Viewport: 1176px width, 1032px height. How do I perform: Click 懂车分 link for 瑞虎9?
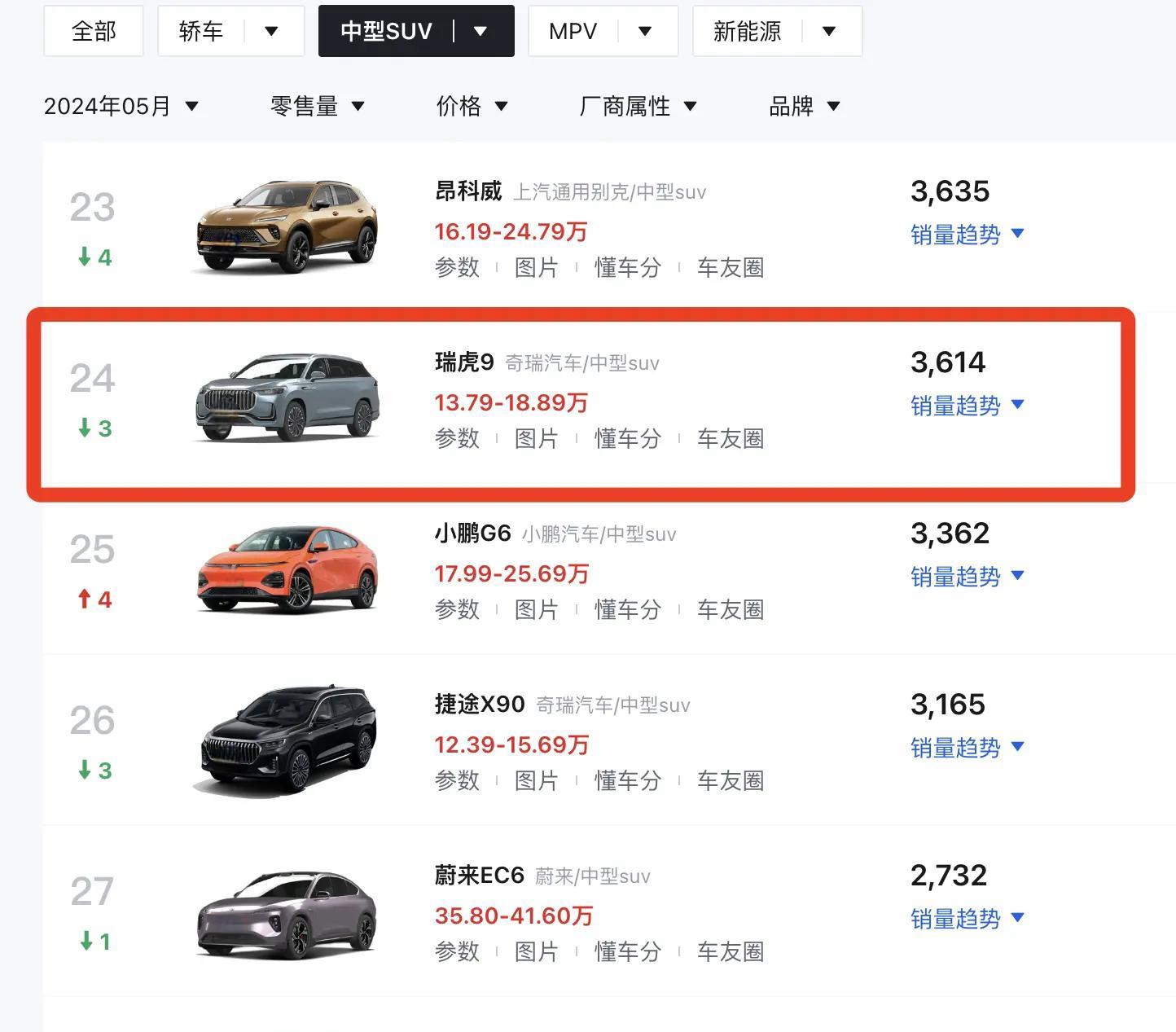pos(628,438)
